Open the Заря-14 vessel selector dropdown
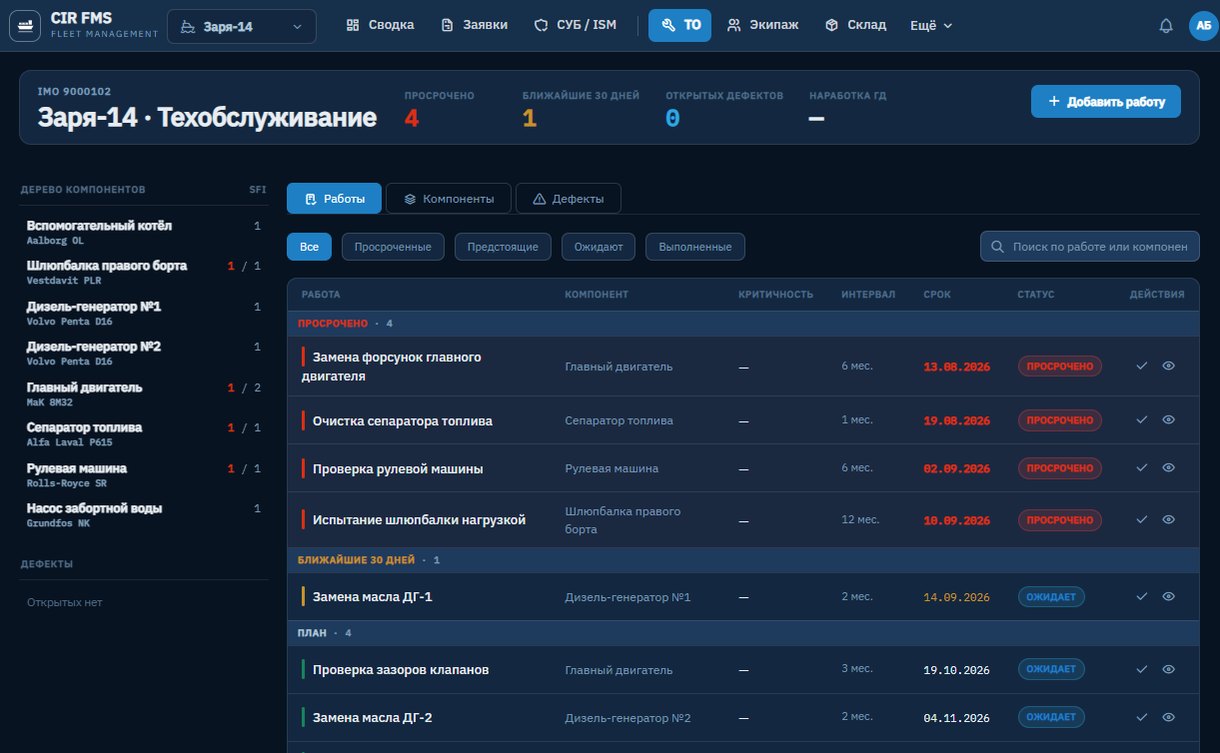Image resolution: width=1220 pixels, height=753 pixels. pyautogui.click(x=242, y=26)
